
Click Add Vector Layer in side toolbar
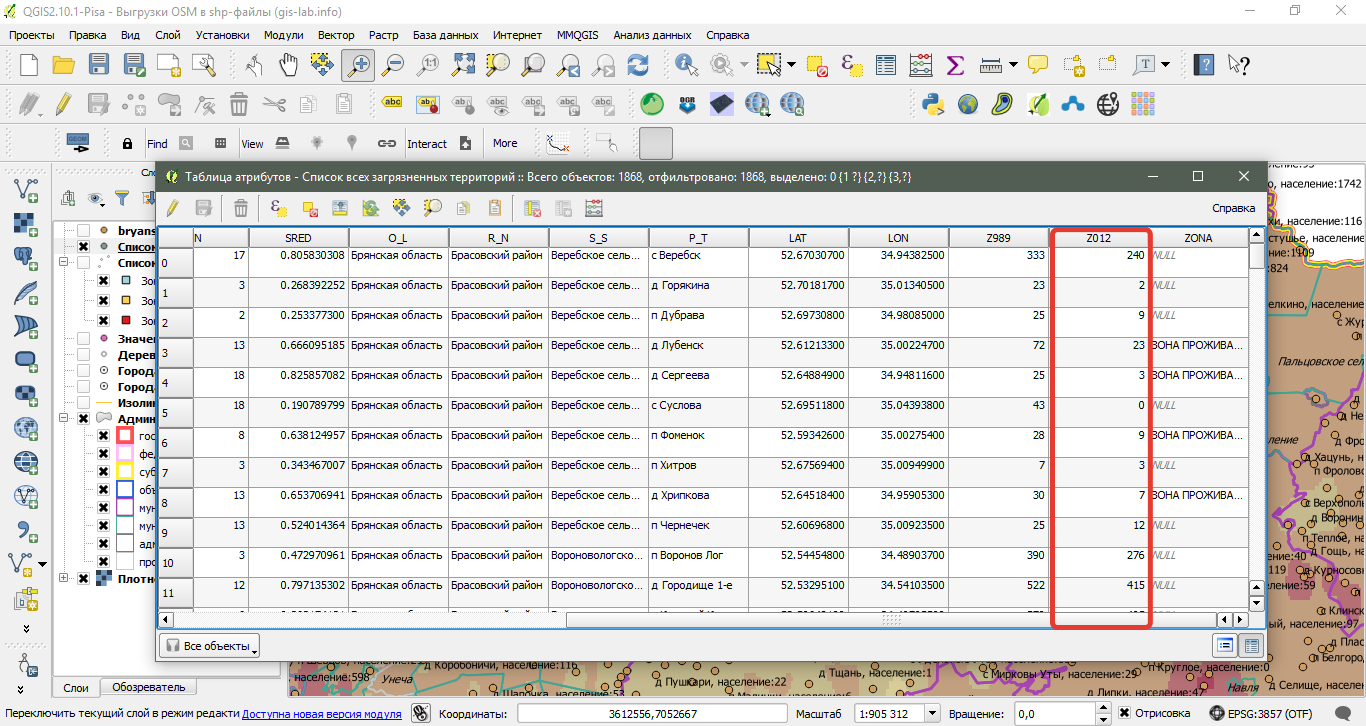click(x=26, y=189)
